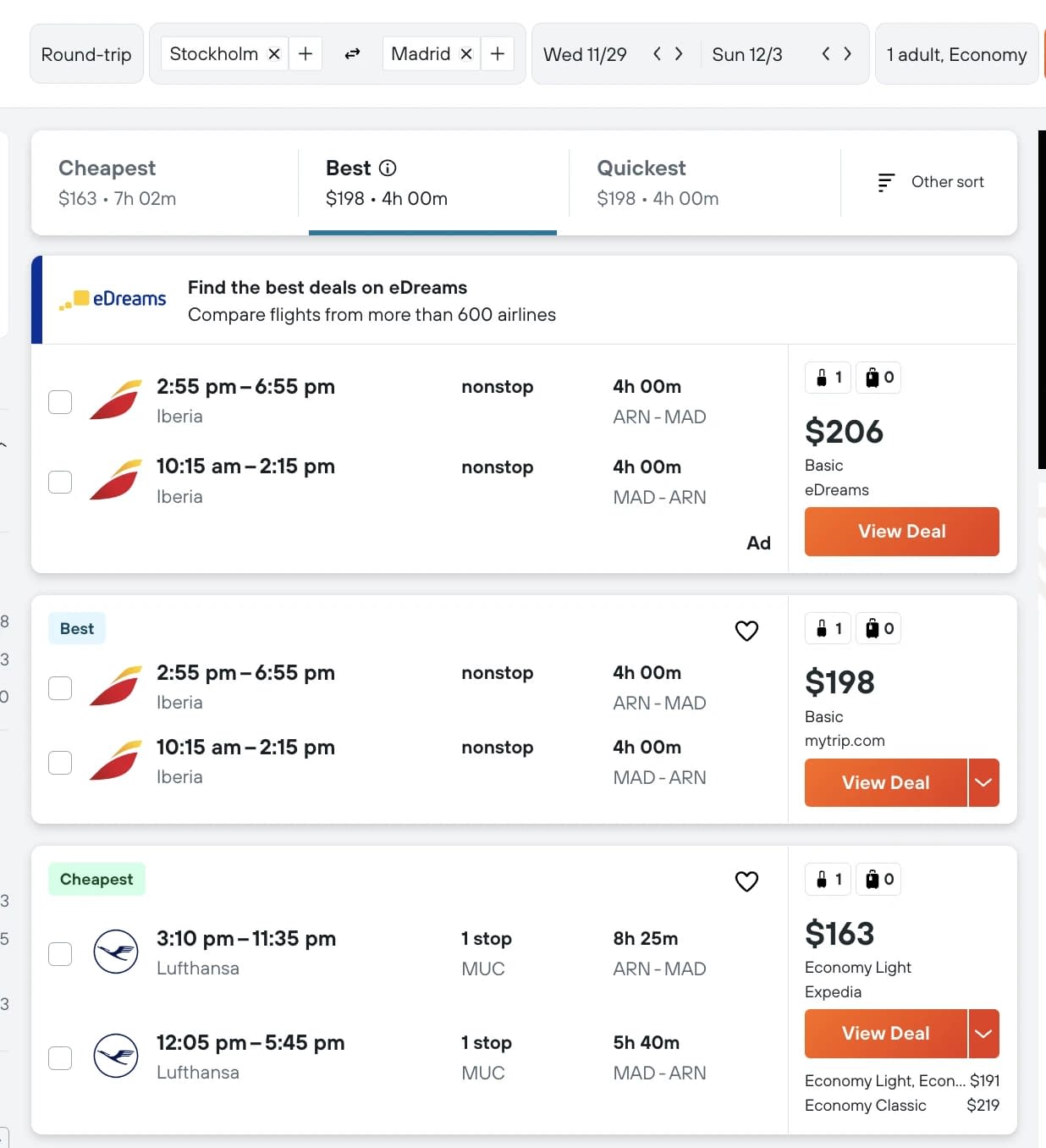The height and width of the screenshot is (1148, 1046).
Task: Go to next return date after Sun 12/3
Action: pos(848,54)
